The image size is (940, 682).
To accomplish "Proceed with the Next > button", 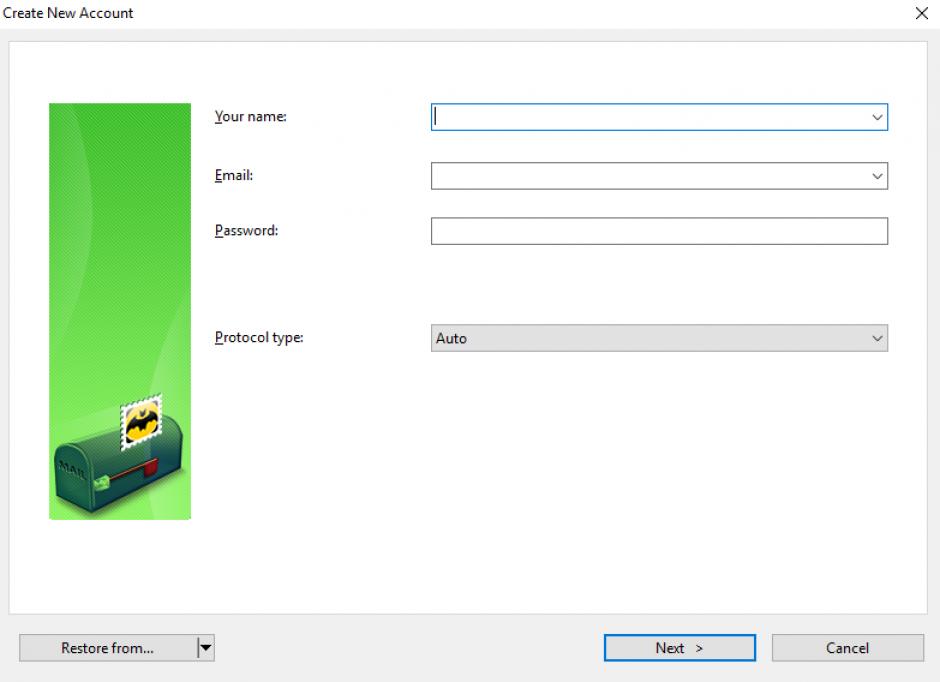I will (679, 648).
